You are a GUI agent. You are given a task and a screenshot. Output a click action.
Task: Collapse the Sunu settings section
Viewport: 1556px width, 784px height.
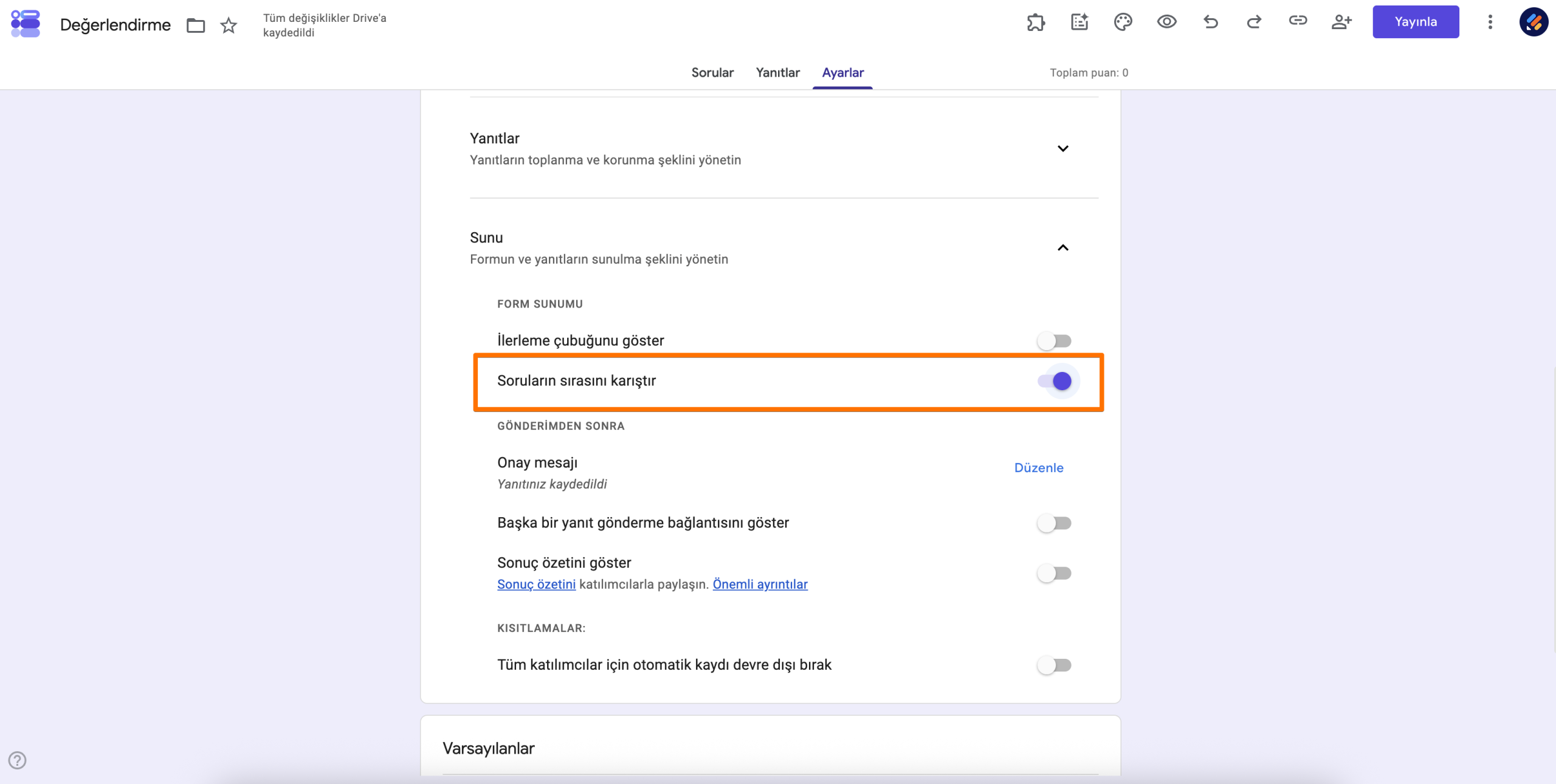click(x=1063, y=247)
